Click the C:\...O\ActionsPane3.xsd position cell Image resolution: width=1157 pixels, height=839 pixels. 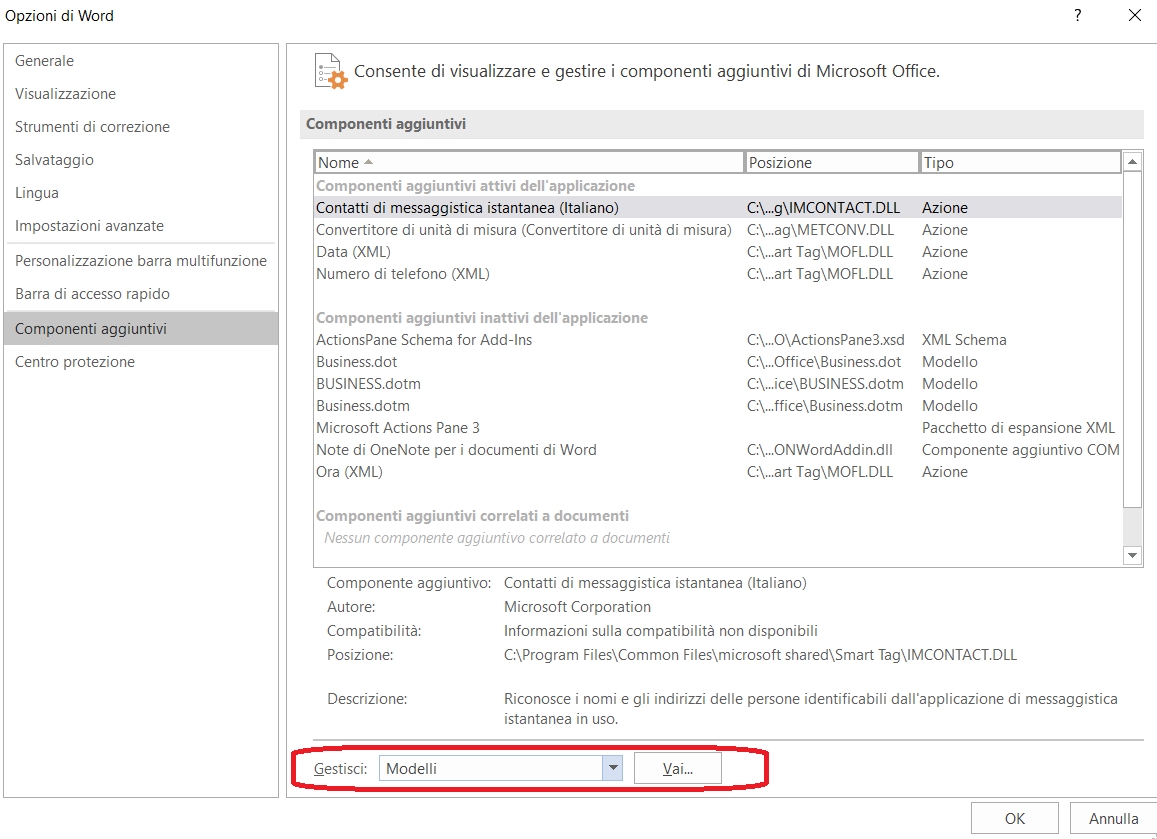826,339
